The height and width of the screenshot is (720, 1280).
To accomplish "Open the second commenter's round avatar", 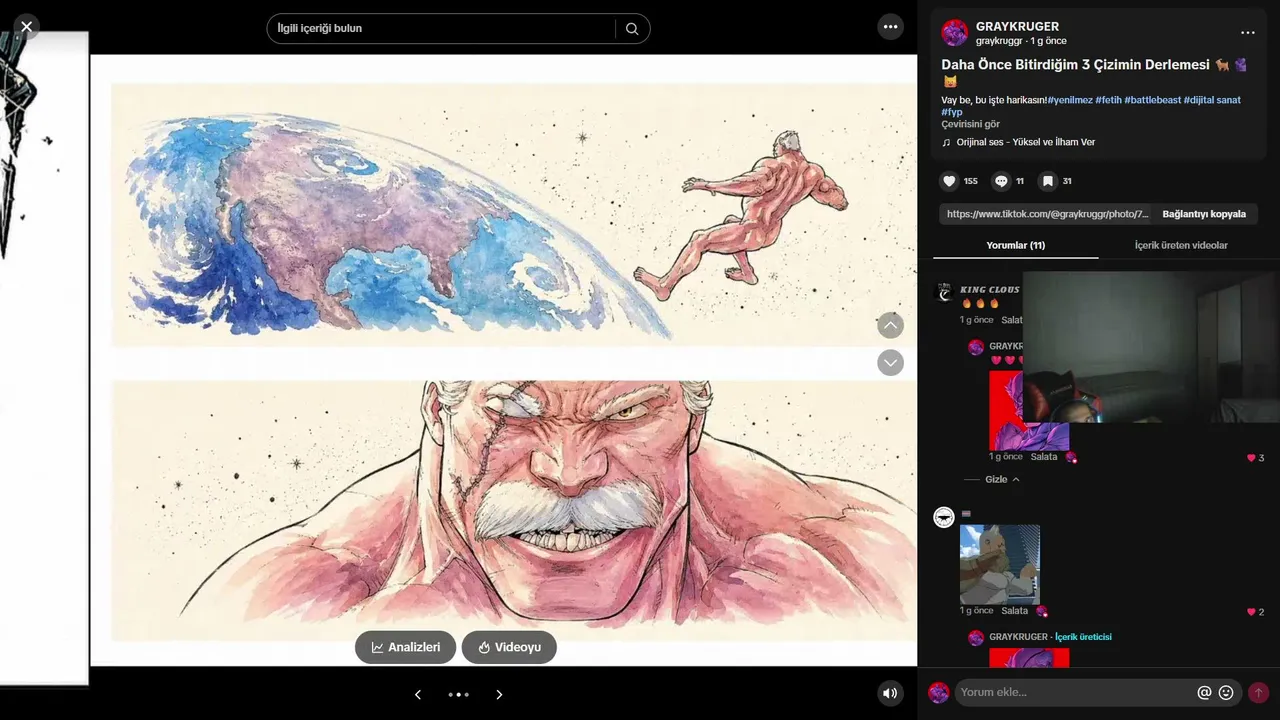I will coord(944,517).
